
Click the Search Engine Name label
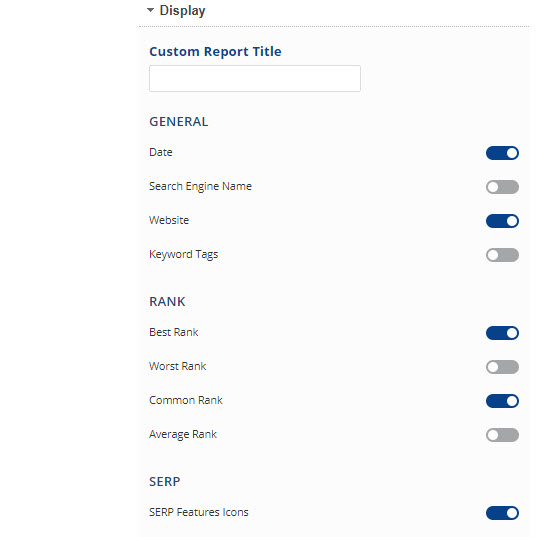200,187
